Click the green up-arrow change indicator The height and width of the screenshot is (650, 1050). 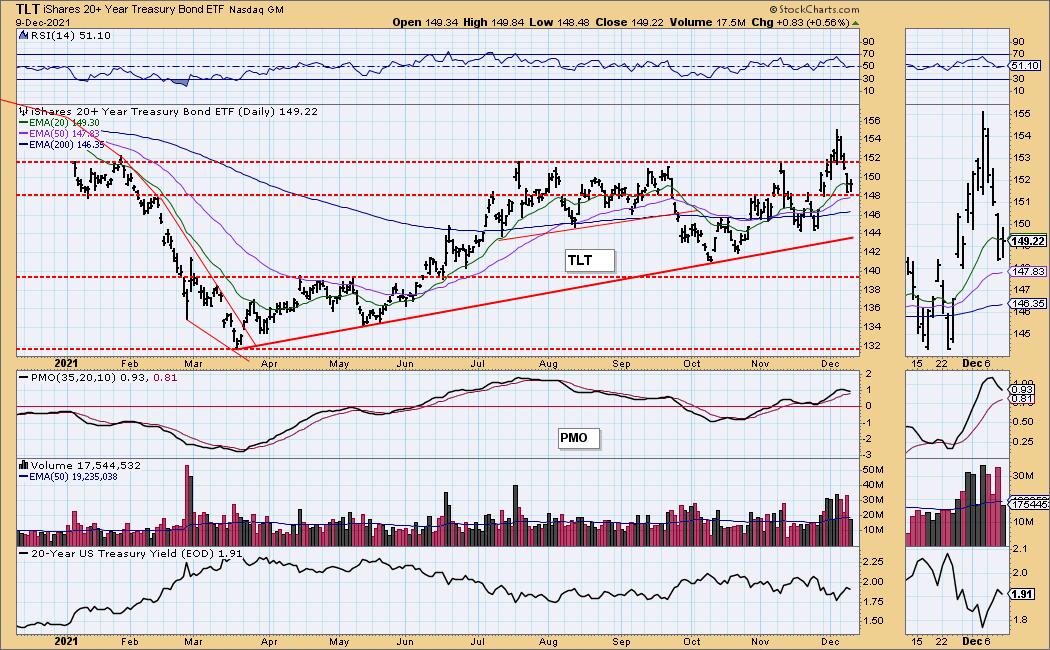(856, 23)
